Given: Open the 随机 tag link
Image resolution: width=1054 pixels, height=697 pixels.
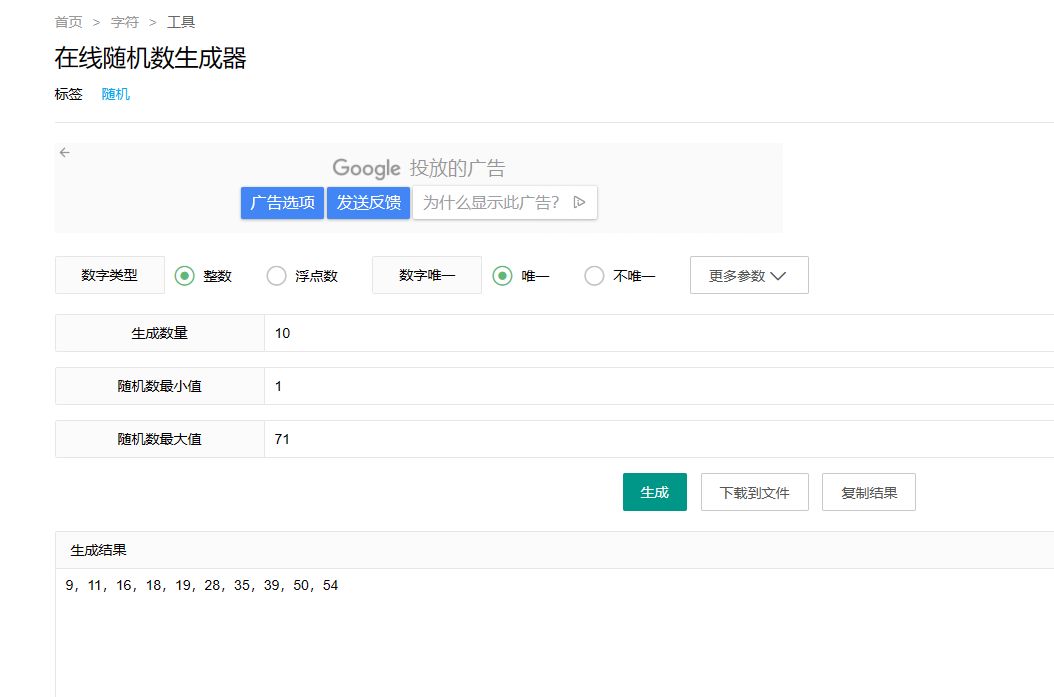Looking at the screenshot, I should (x=116, y=95).
